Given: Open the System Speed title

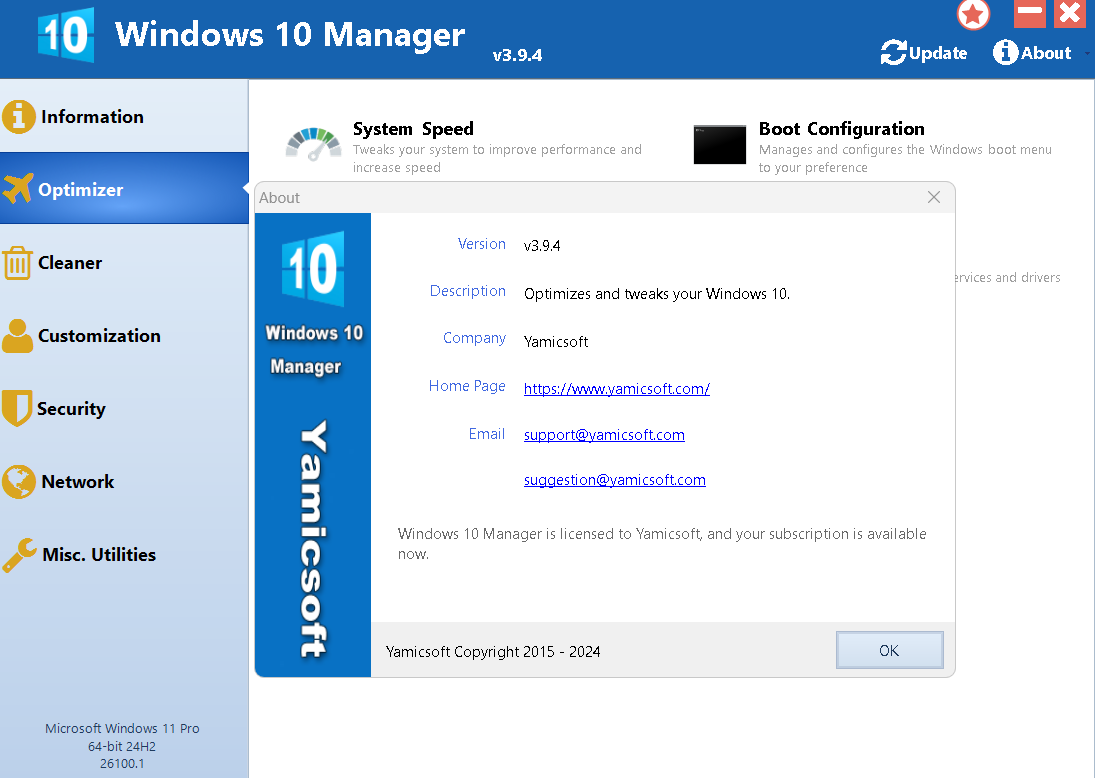Looking at the screenshot, I should click(x=413, y=129).
